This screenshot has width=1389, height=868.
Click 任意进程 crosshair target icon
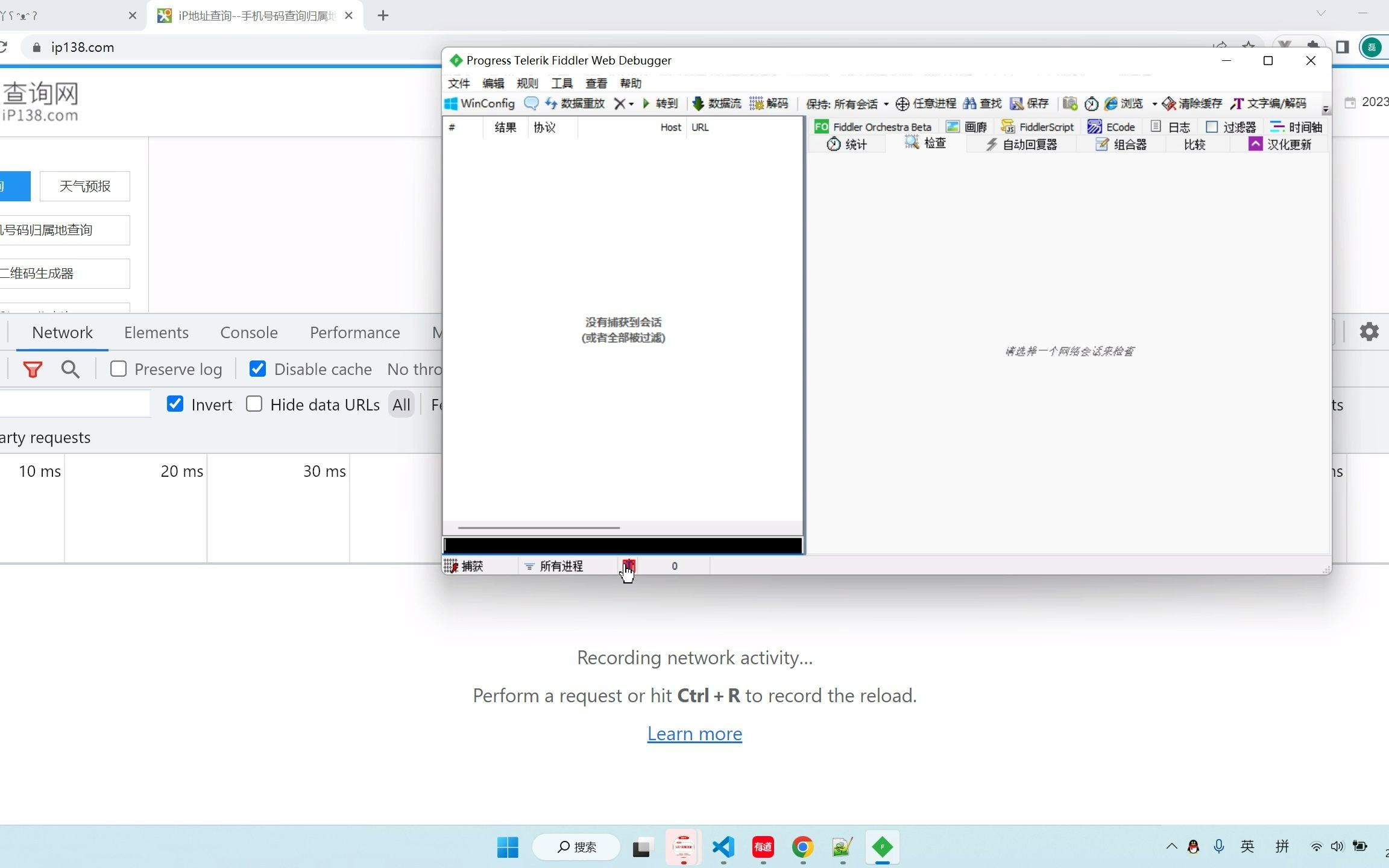[902, 104]
